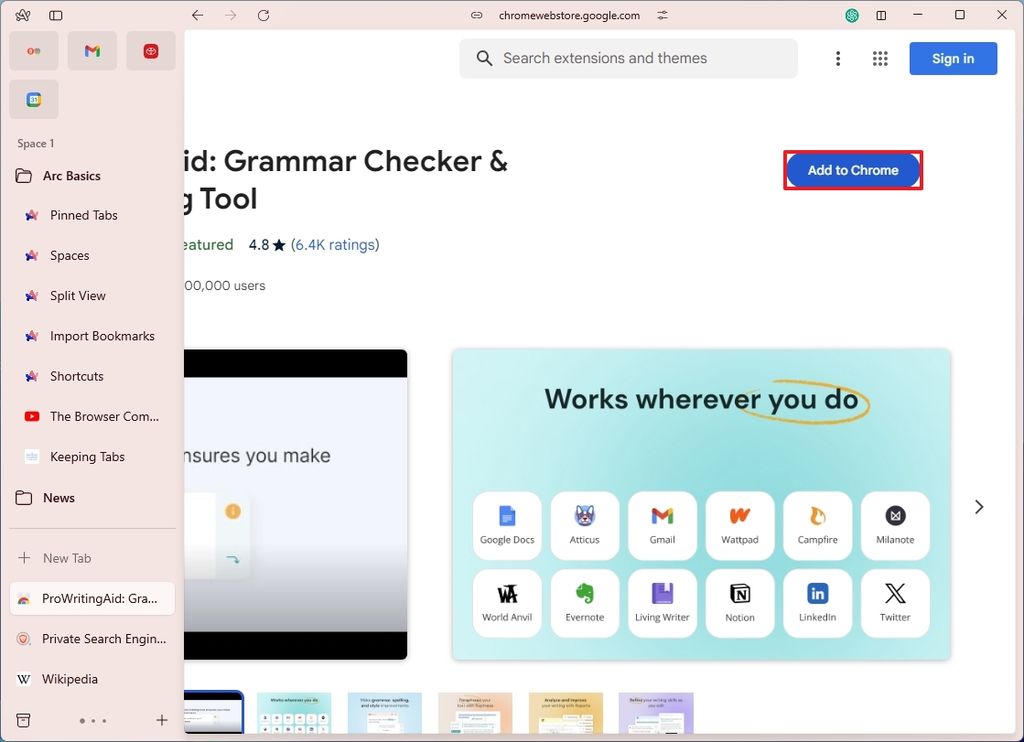Open the Google Calendar pinned tab

(33, 99)
